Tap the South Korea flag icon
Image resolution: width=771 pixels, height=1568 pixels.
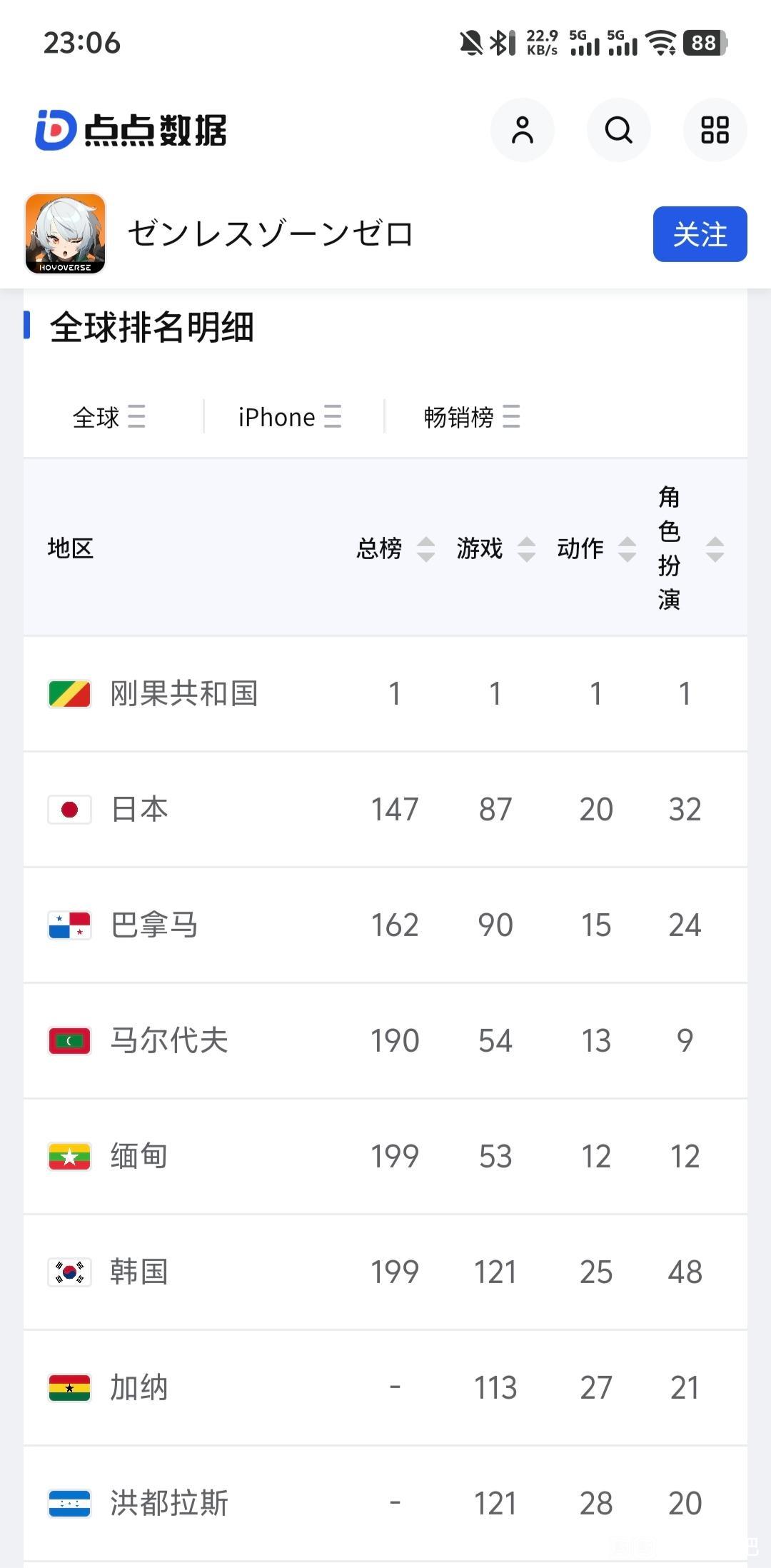click(69, 1272)
